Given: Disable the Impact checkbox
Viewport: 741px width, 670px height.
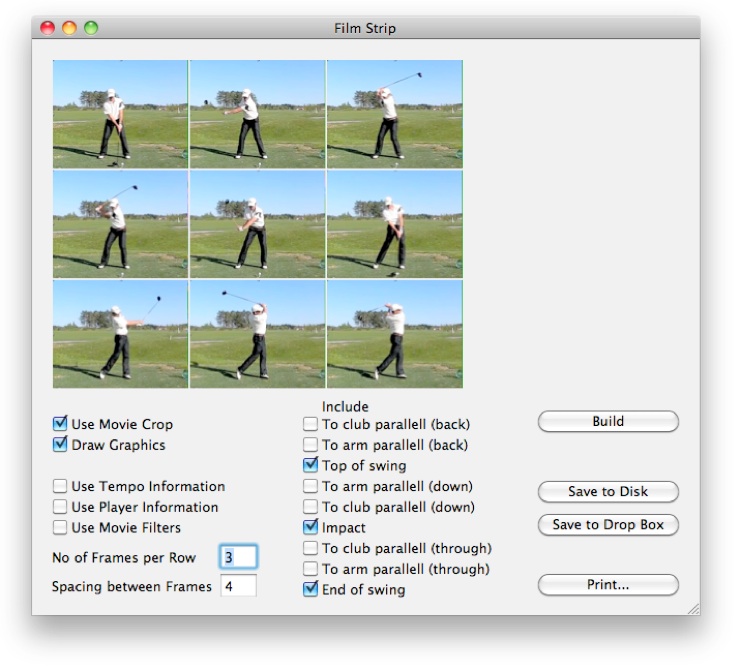Looking at the screenshot, I should 310,527.
